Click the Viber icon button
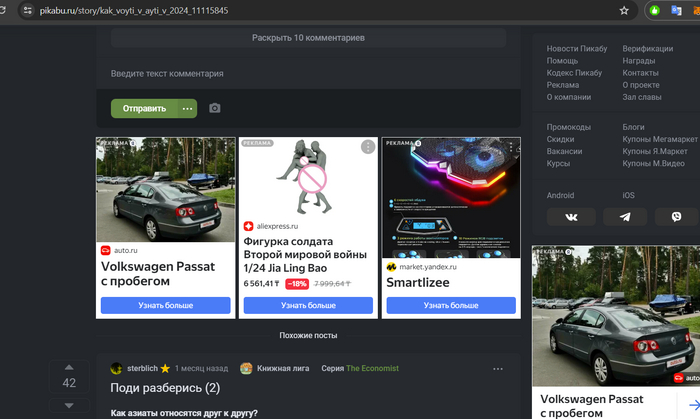Image resolution: width=700 pixels, height=419 pixels. point(677,217)
